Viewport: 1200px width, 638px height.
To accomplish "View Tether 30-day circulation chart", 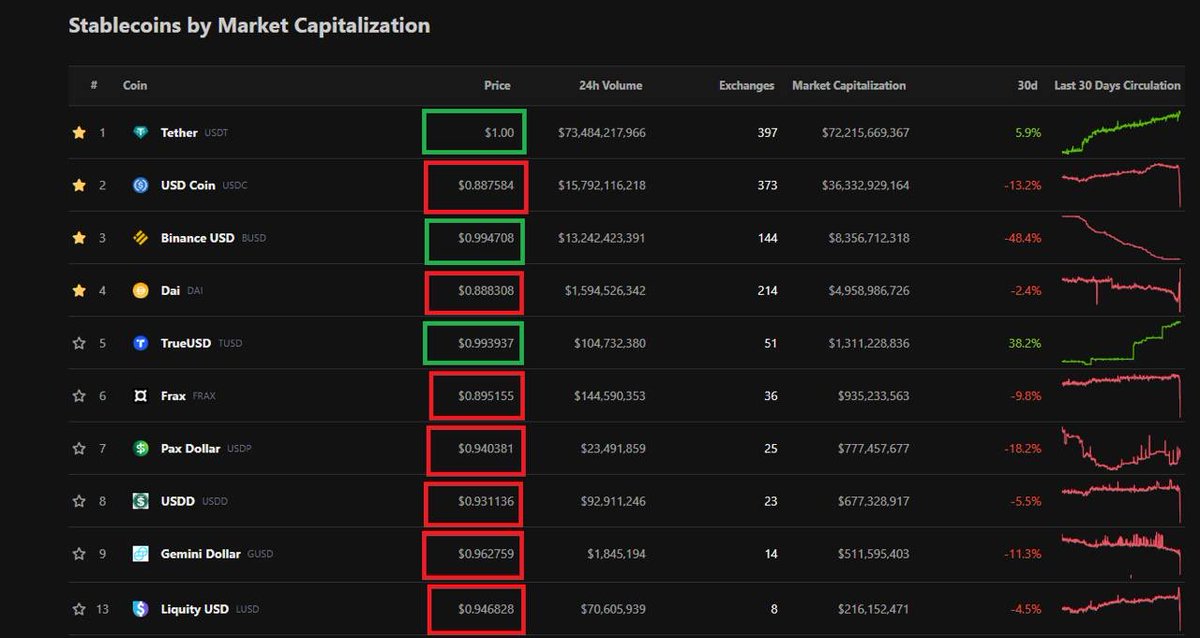I will pos(1121,132).
